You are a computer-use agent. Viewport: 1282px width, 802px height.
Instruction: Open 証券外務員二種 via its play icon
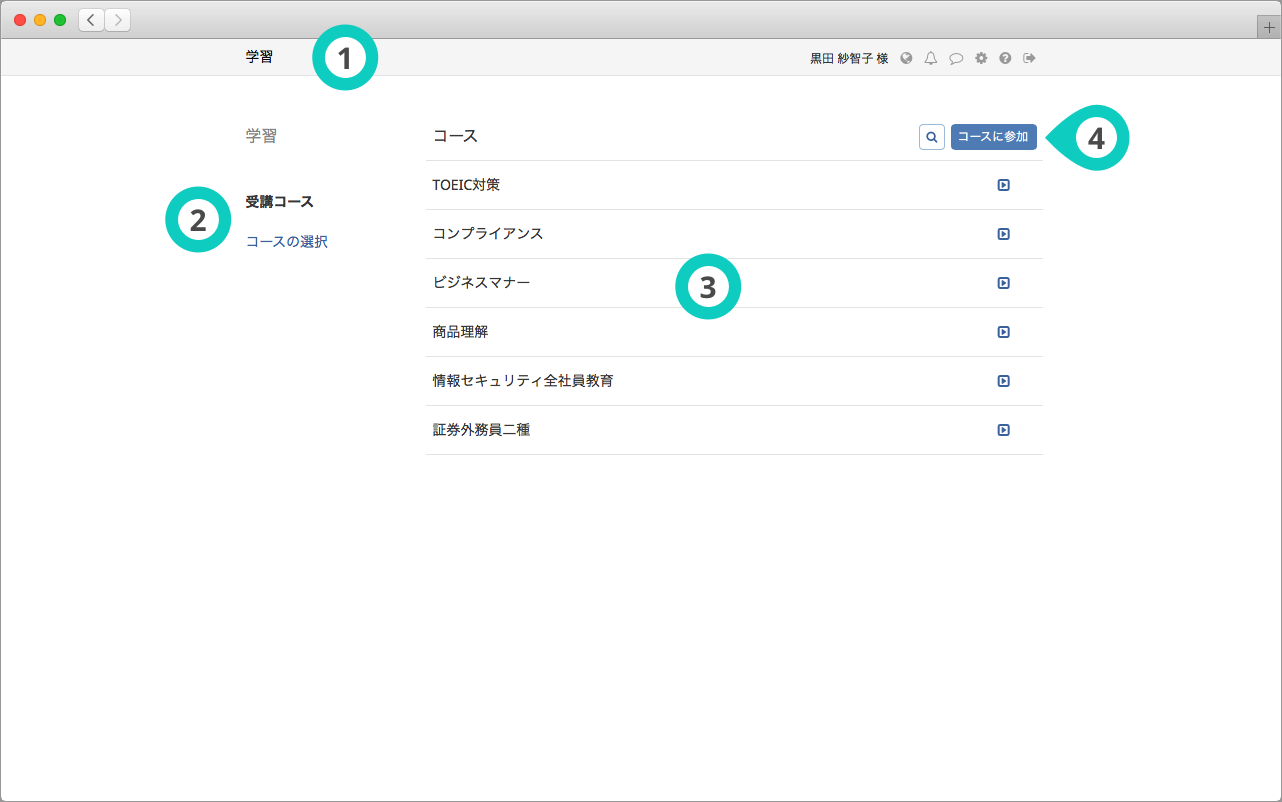[x=1003, y=430]
